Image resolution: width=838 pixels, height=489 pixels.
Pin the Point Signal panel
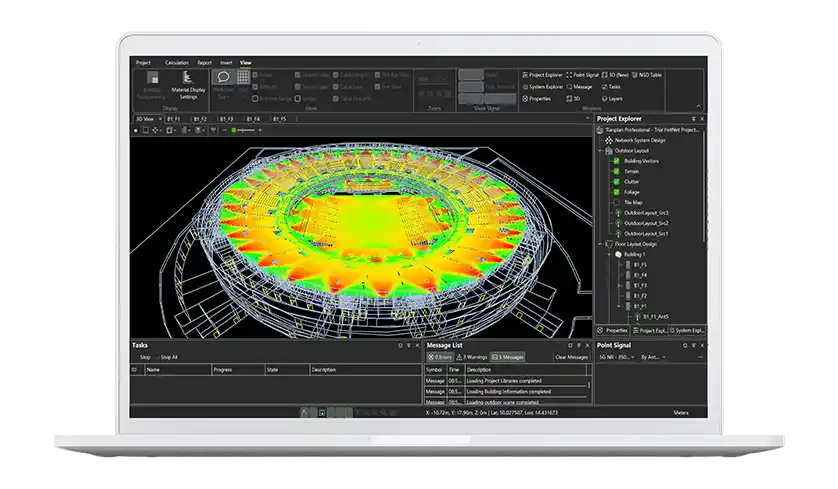point(694,345)
